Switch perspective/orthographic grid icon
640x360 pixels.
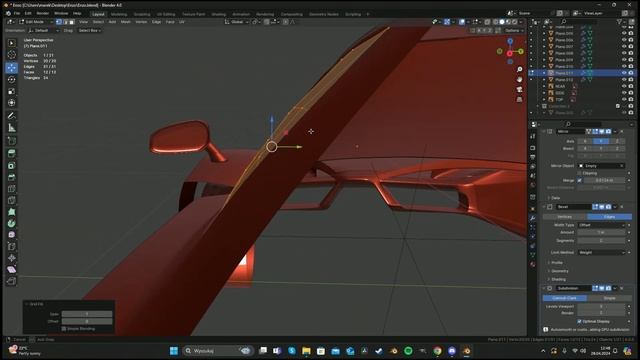pyautogui.click(x=519, y=99)
